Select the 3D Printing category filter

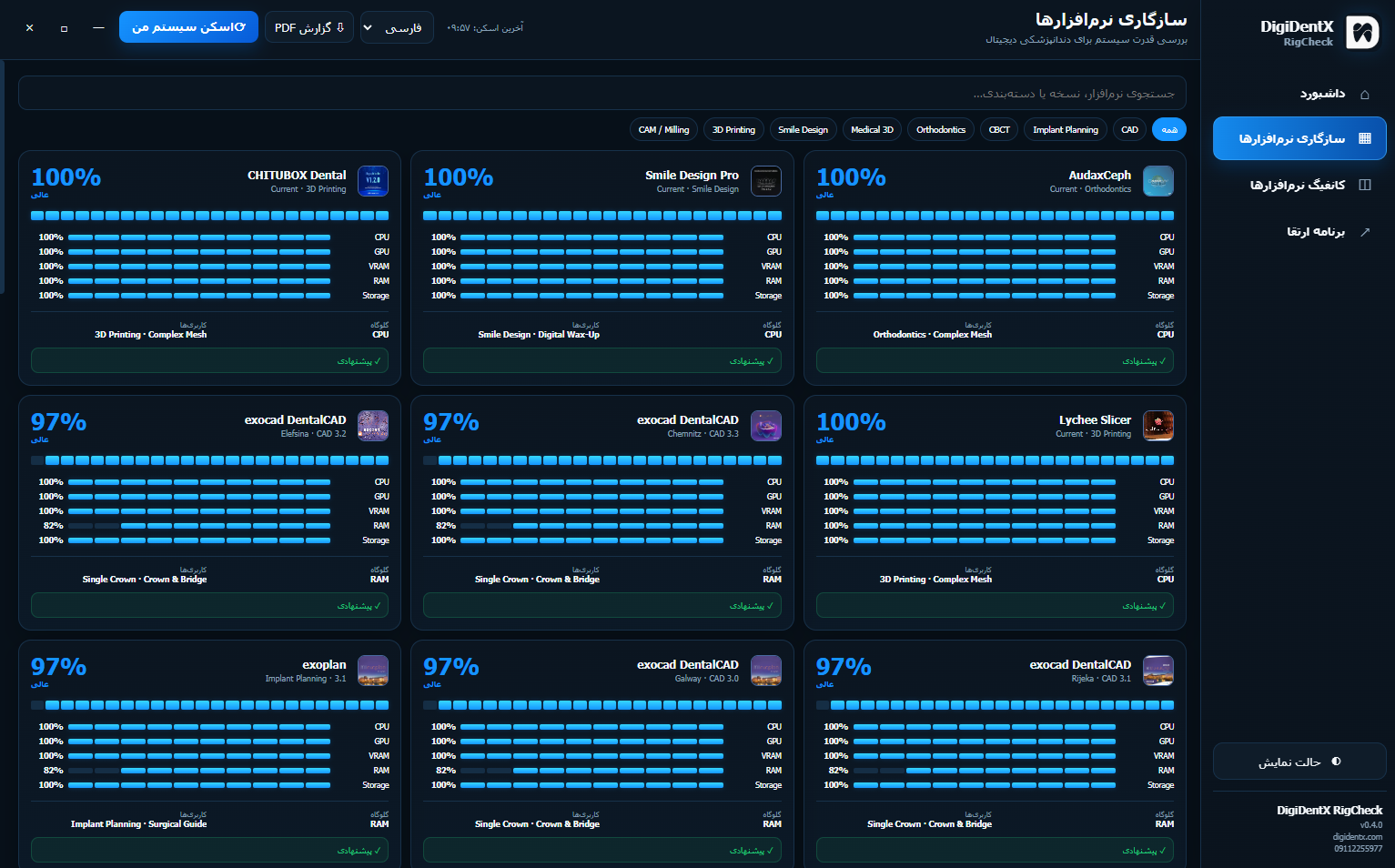pos(733,130)
